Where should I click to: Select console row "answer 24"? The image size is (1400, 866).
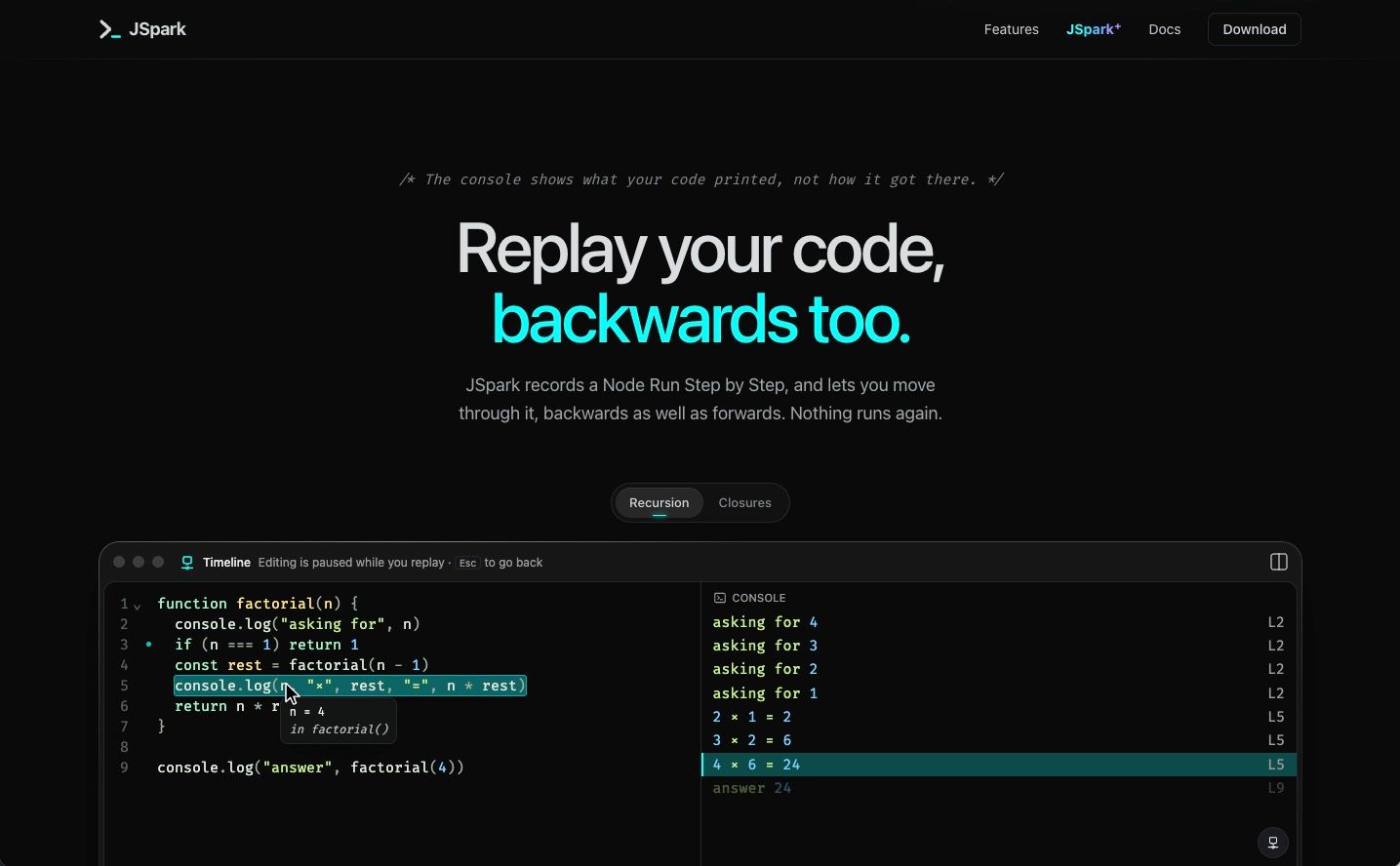[x=998, y=788]
